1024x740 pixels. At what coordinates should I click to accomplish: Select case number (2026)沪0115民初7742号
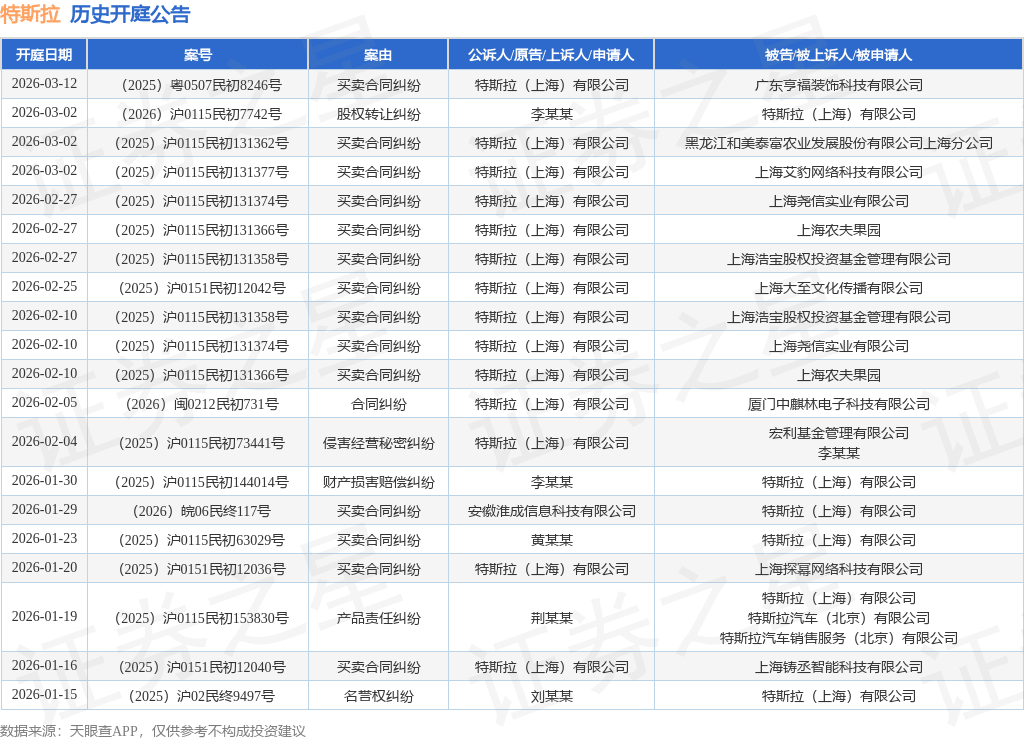[x=201, y=114]
